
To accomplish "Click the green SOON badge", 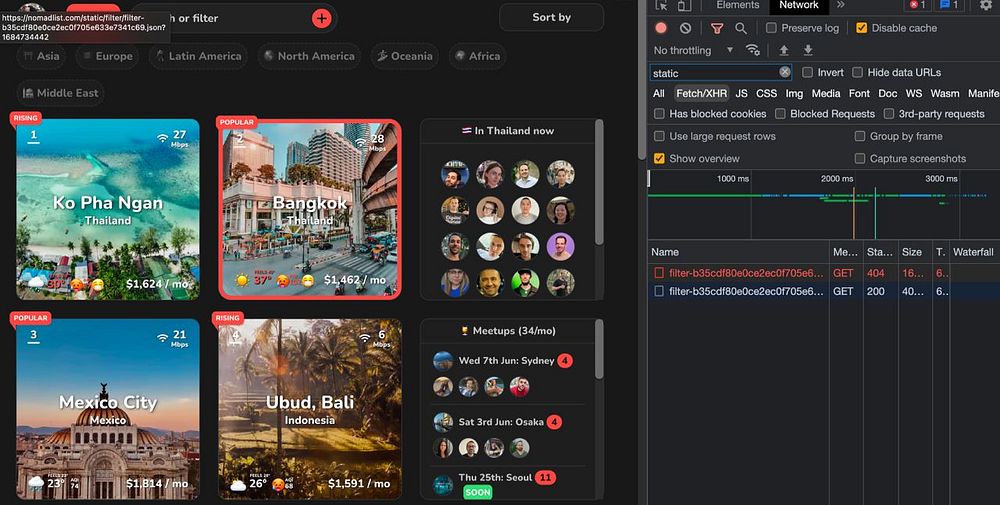I will click(478, 492).
